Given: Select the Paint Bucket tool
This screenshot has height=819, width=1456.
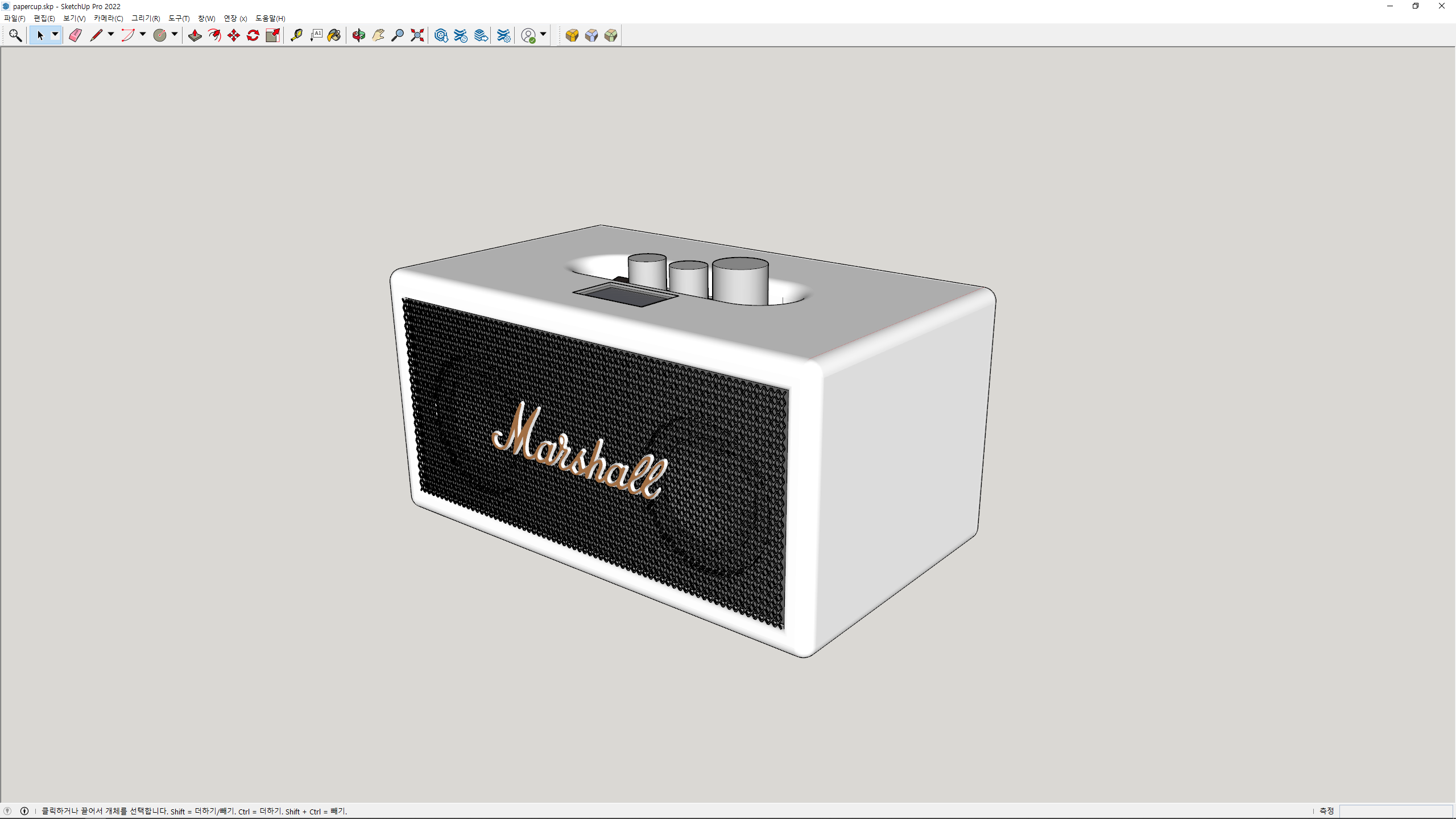Looking at the screenshot, I should (334, 35).
